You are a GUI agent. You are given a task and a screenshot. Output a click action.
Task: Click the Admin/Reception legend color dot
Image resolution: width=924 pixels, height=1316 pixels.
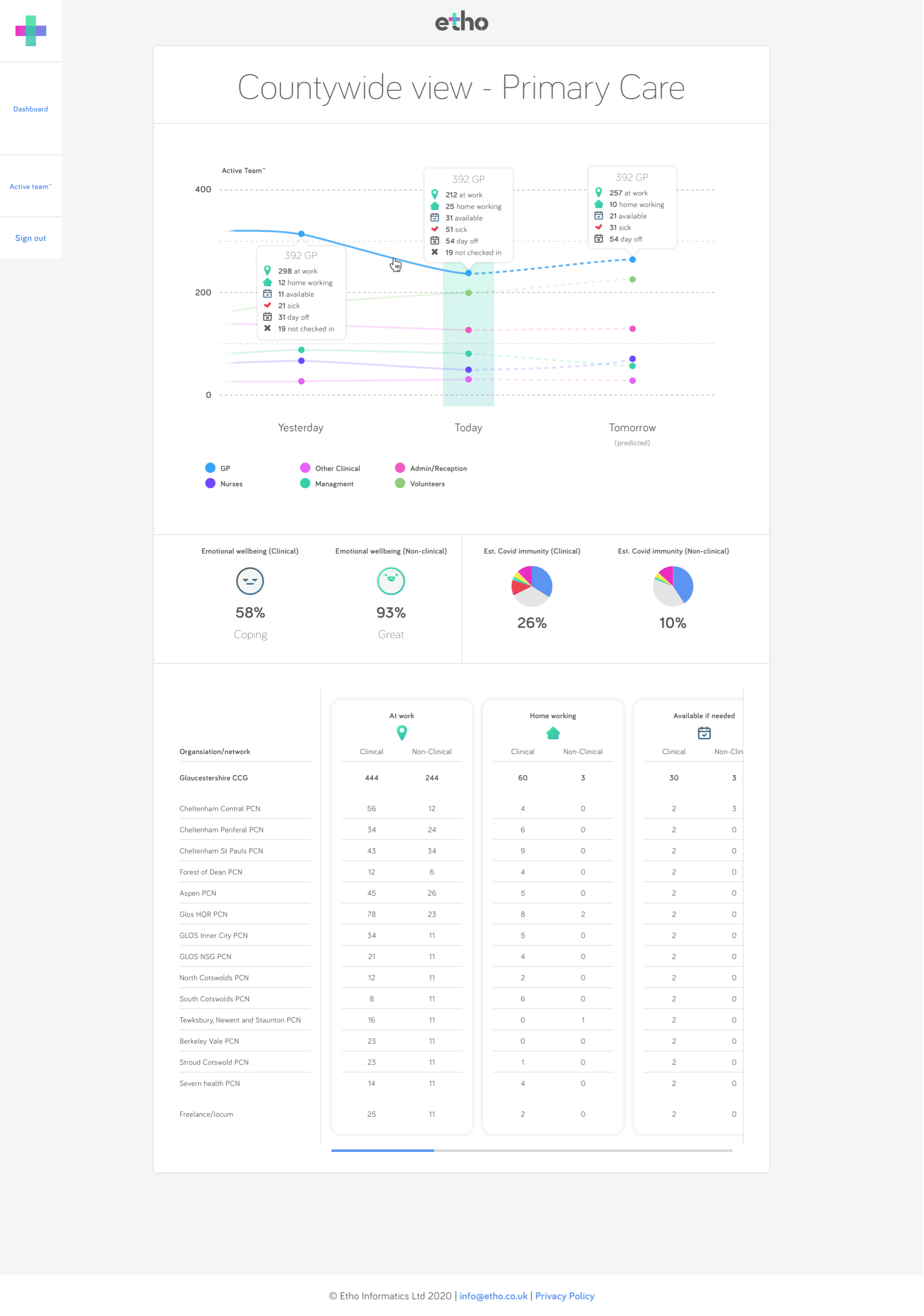(x=400, y=468)
